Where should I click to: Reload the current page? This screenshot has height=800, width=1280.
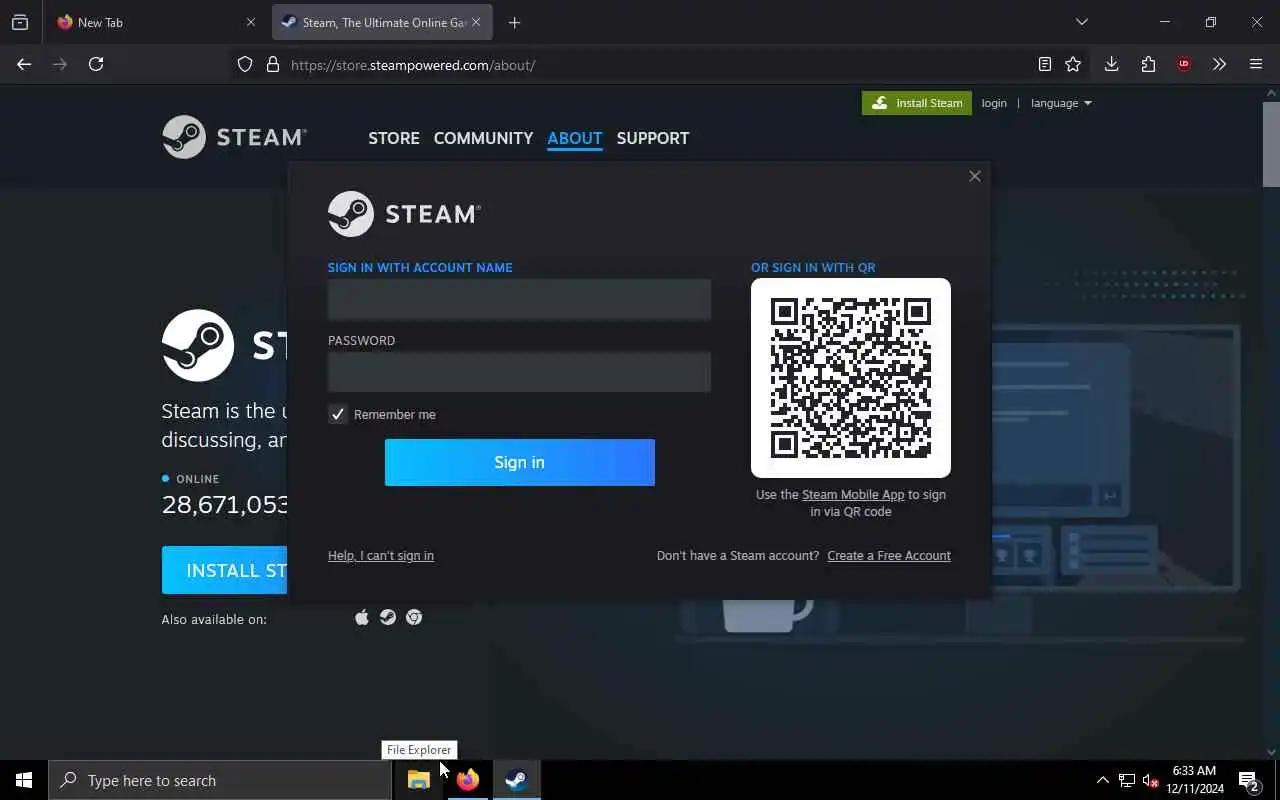[x=96, y=64]
